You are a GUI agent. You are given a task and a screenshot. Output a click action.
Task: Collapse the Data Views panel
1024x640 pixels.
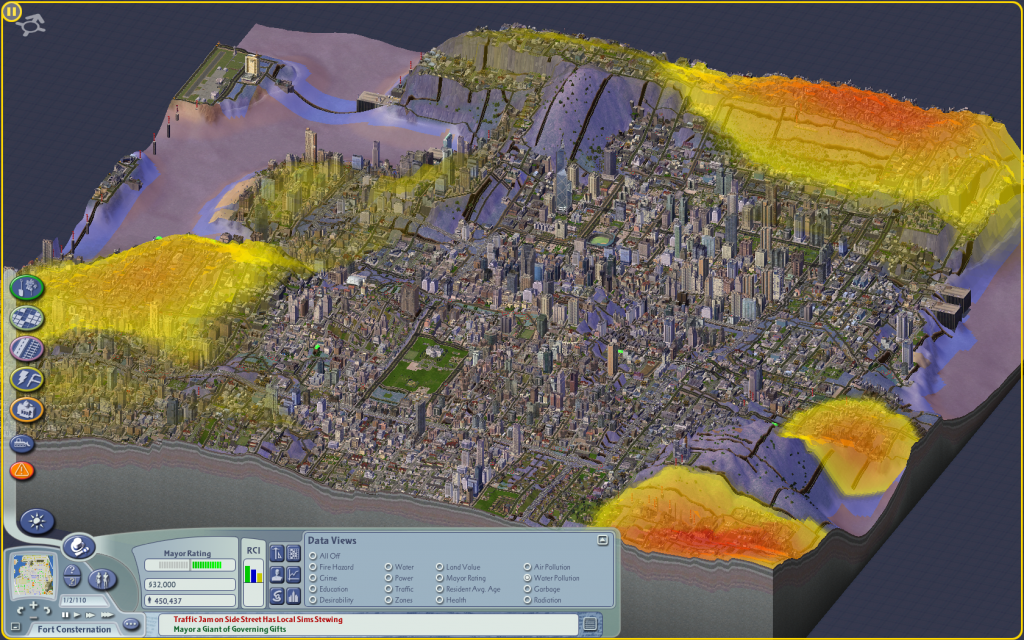pyautogui.click(x=603, y=540)
